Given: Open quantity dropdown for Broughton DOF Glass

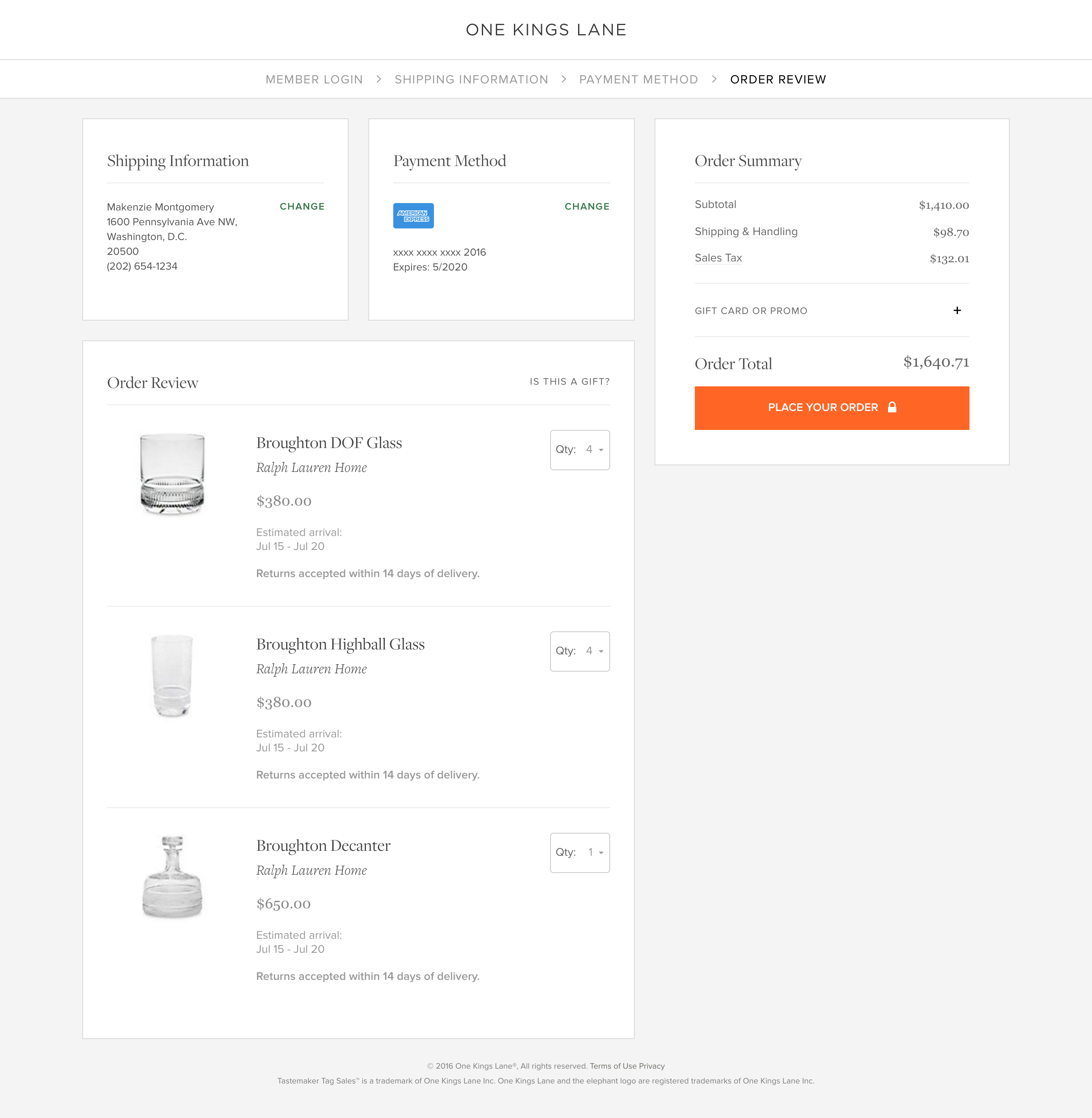Looking at the screenshot, I should (579, 450).
